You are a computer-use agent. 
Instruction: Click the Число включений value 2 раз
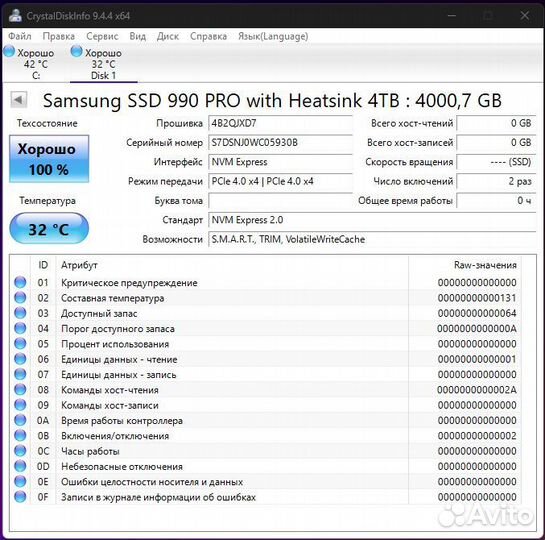(496, 181)
